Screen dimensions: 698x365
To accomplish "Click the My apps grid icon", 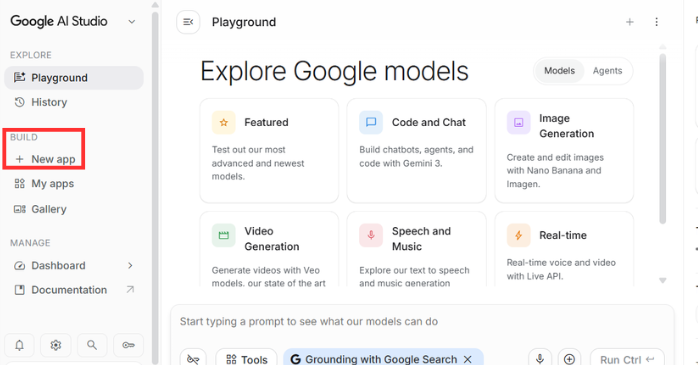I will pos(20,183).
